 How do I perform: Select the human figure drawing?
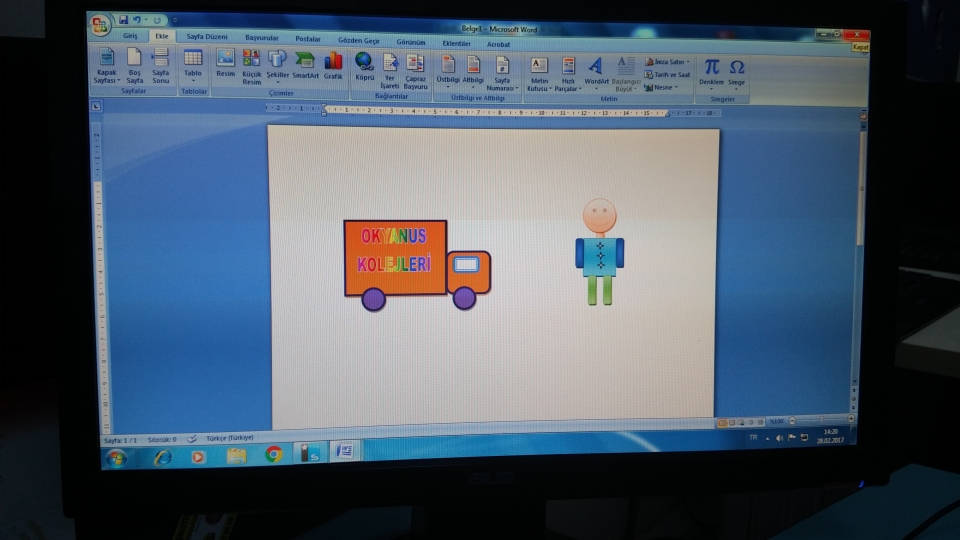click(x=599, y=252)
